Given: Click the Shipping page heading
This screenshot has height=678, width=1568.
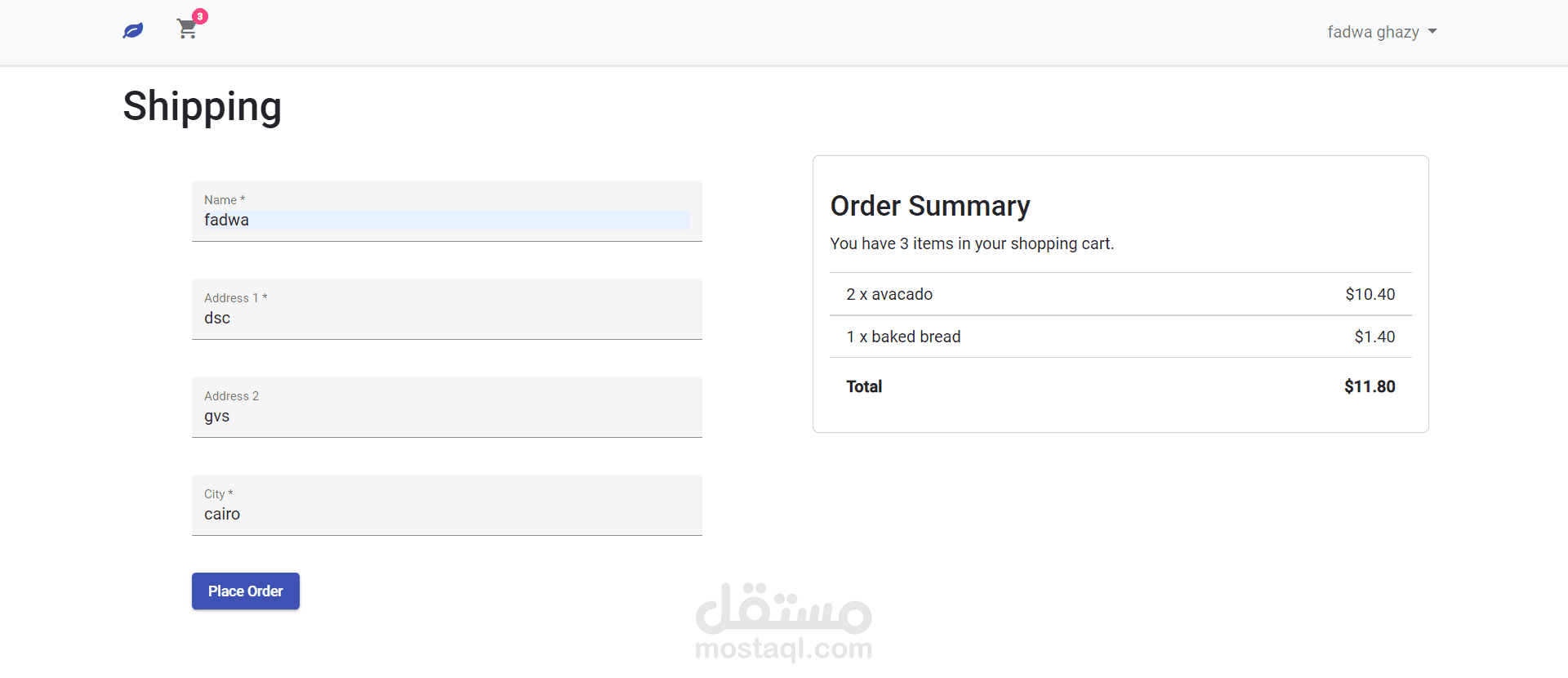Looking at the screenshot, I should pyautogui.click(x=203, y=106).
